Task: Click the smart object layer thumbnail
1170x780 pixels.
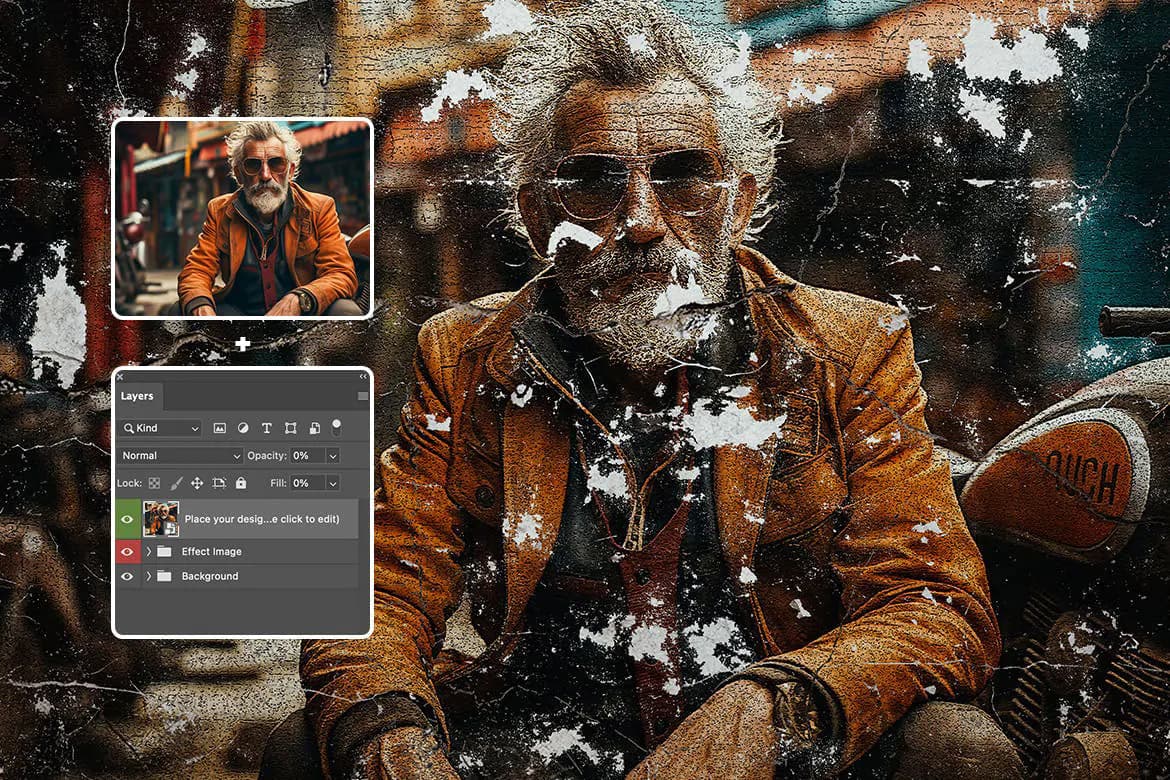Action: pos(161,520)
